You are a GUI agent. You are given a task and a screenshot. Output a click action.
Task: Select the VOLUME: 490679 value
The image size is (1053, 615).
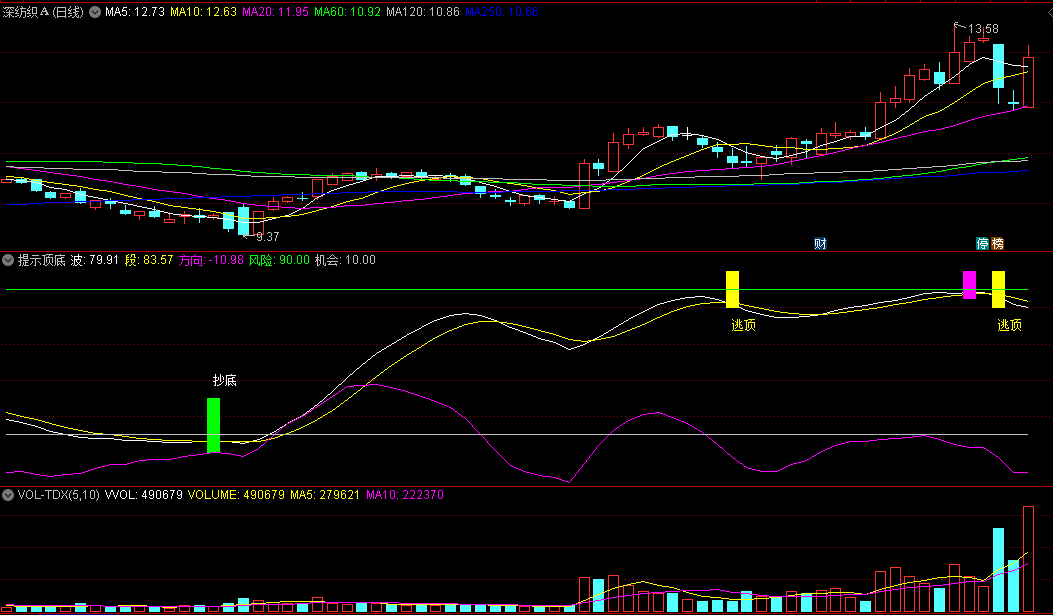coord(236,495)
